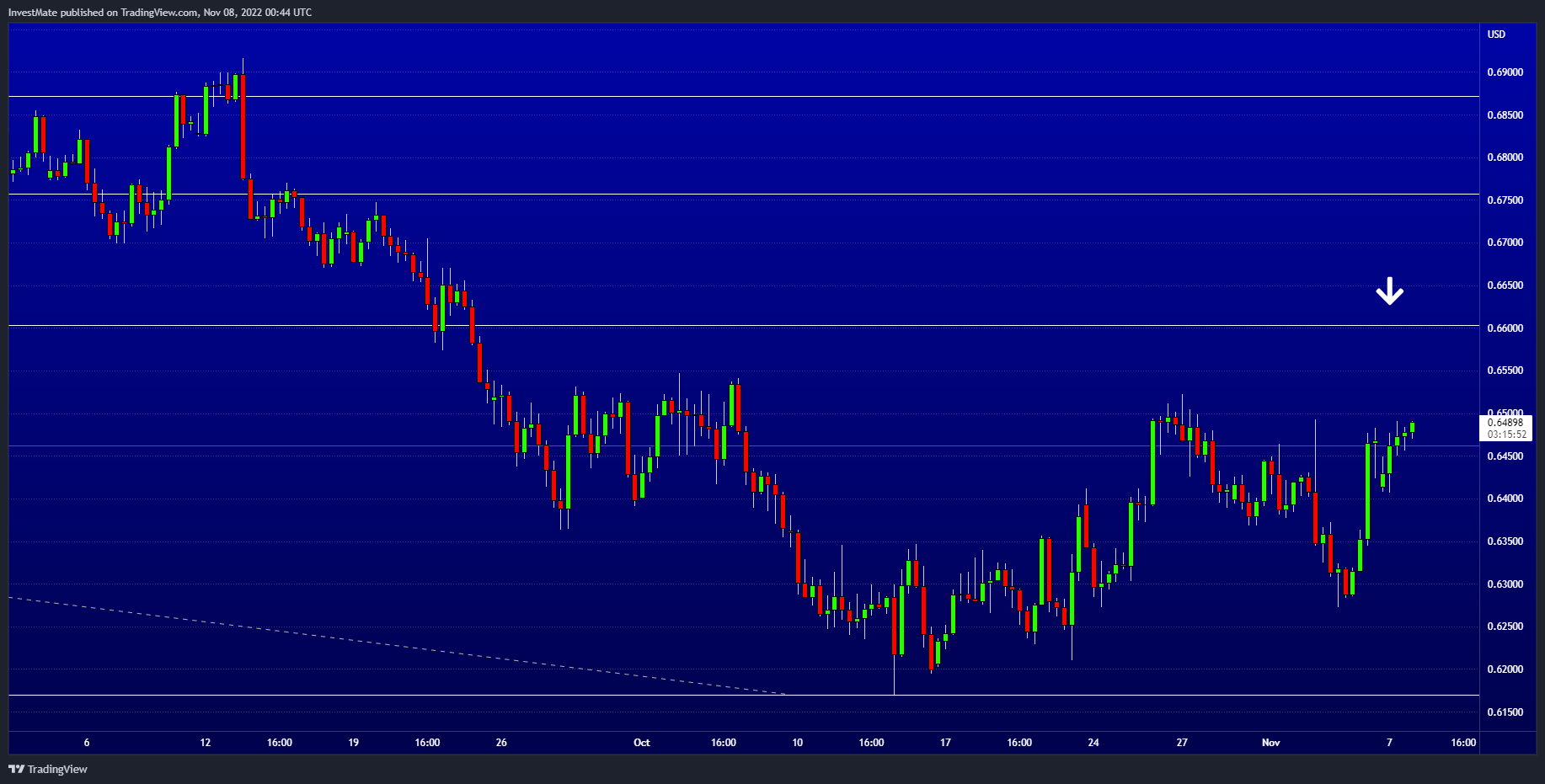Click the thin current-price line at 0.64898
Image resolution: width=1545 pixels, height=784 pixels.
[x=744, y=445]
